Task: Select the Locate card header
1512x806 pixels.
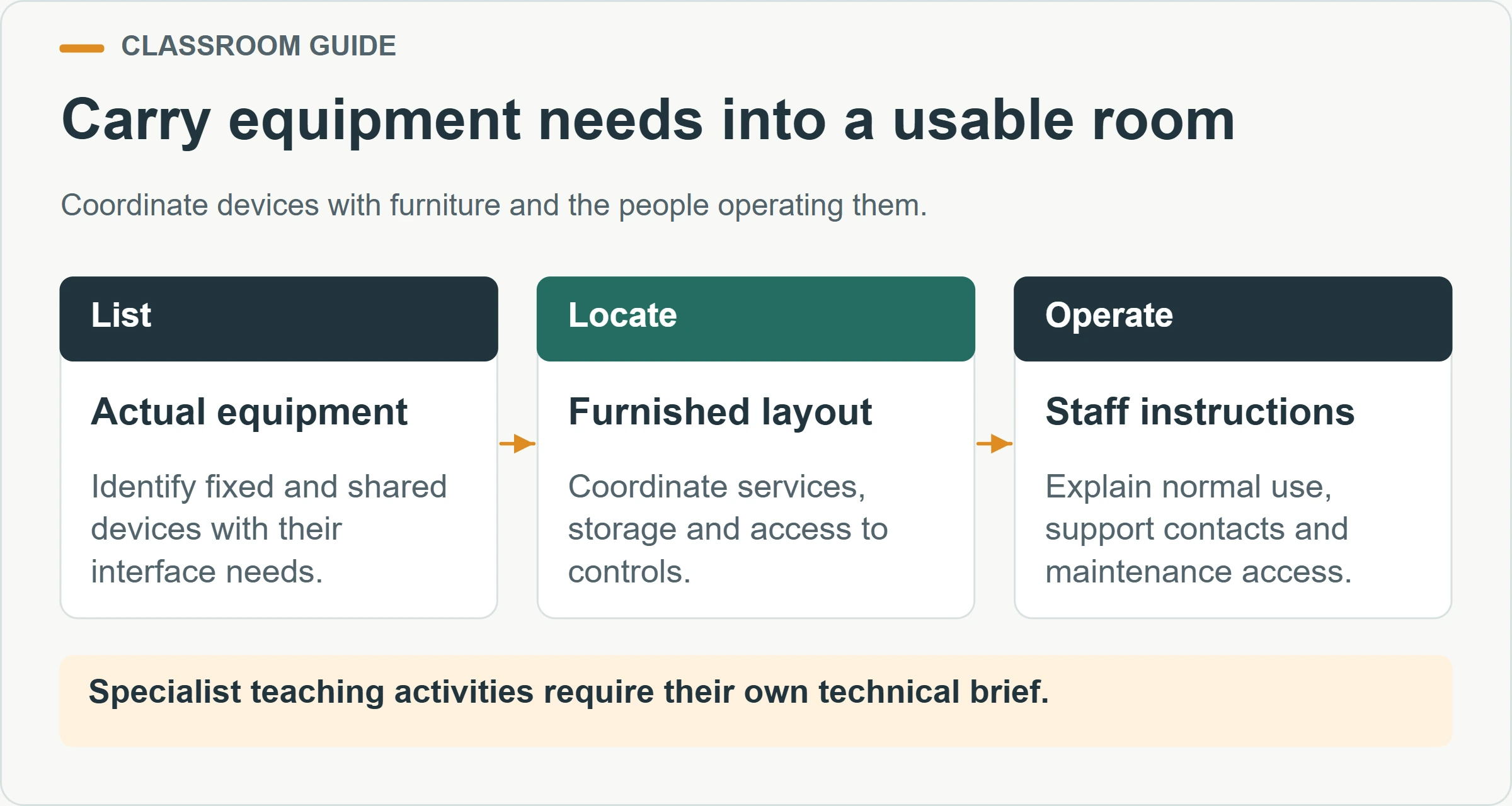Action: point(756,319)
